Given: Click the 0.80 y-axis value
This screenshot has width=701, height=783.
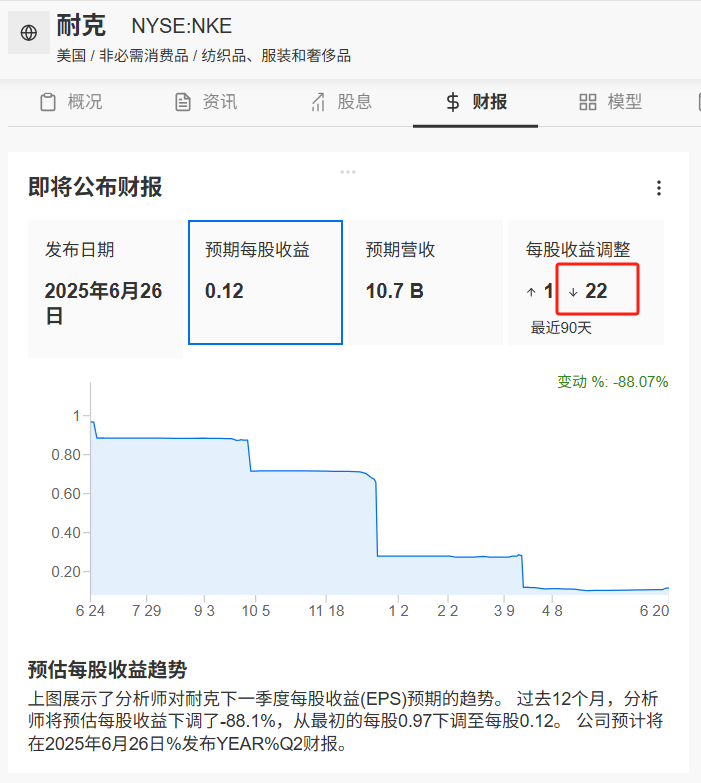Looking at the screenshot, I should coord(66,455).
